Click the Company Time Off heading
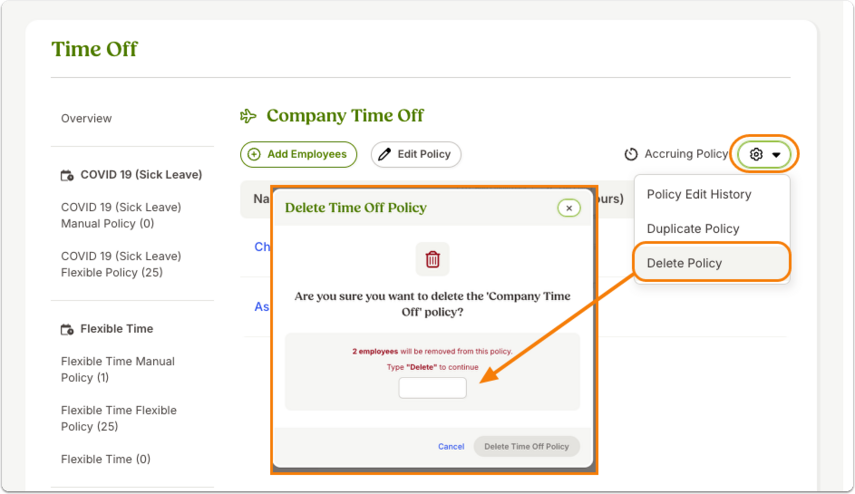 click(x=345, y=116)
